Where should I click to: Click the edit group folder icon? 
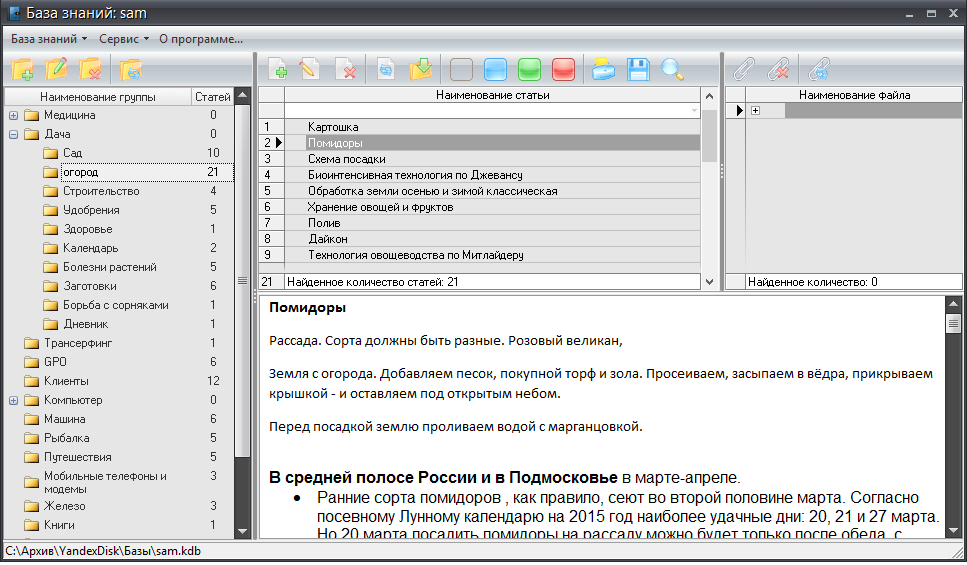click(x=57, y=69)
